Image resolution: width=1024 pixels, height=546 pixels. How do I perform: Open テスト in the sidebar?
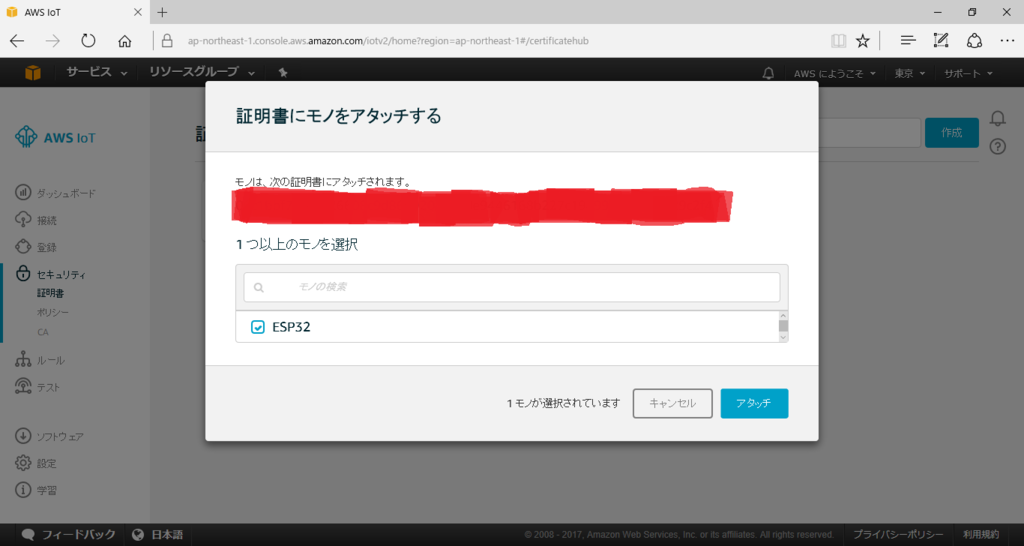click(38, 387)
